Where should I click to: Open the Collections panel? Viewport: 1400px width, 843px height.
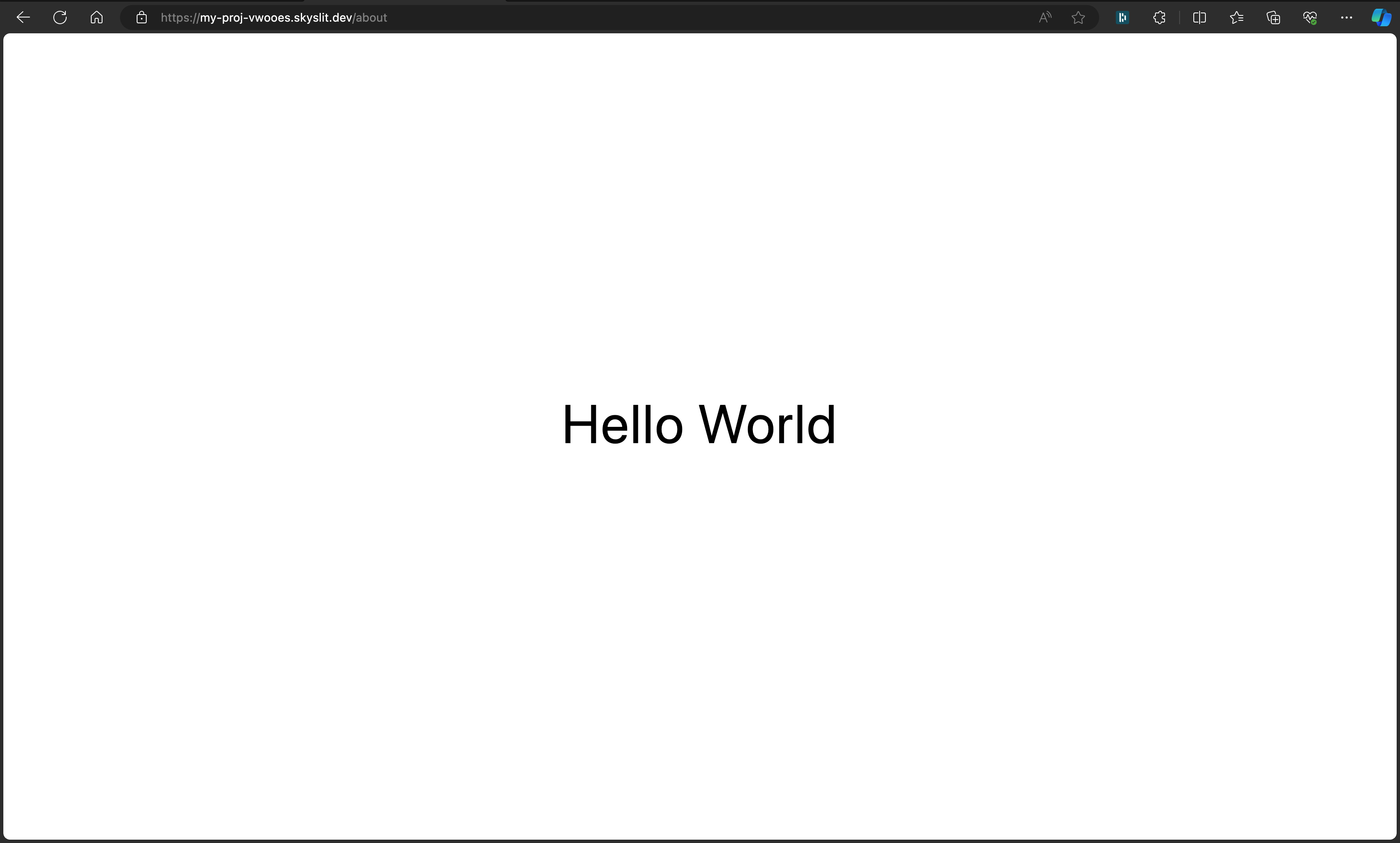(1273, 17)
